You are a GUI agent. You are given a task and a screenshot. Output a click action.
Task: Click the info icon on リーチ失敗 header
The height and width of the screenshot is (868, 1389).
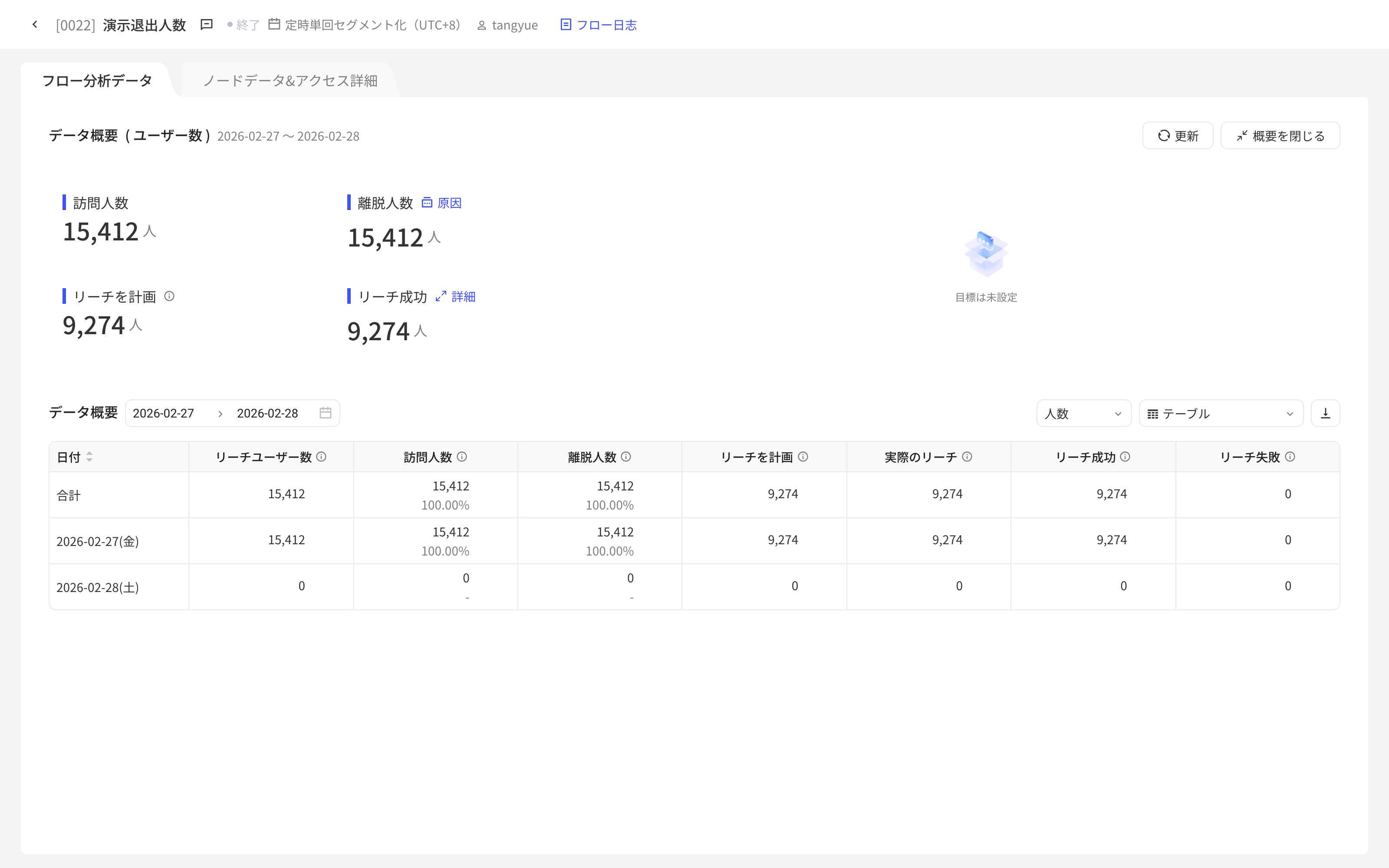coord(1290,457)
